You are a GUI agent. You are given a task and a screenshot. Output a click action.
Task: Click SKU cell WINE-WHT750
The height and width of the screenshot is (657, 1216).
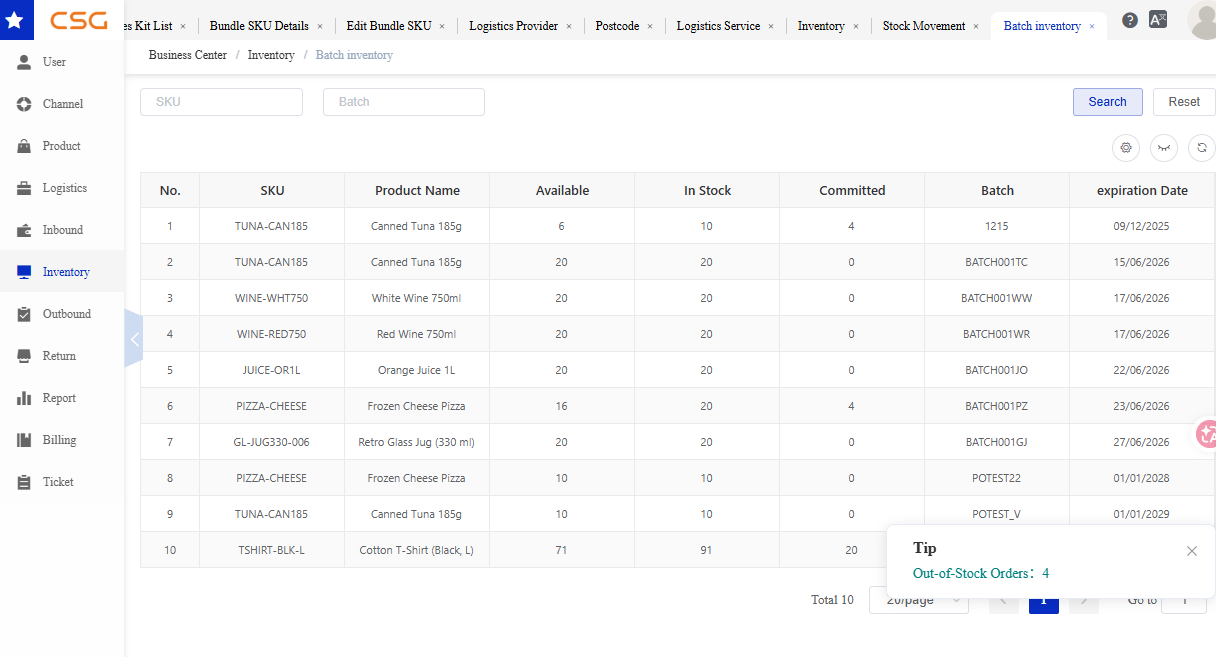(x=272, y=298)
